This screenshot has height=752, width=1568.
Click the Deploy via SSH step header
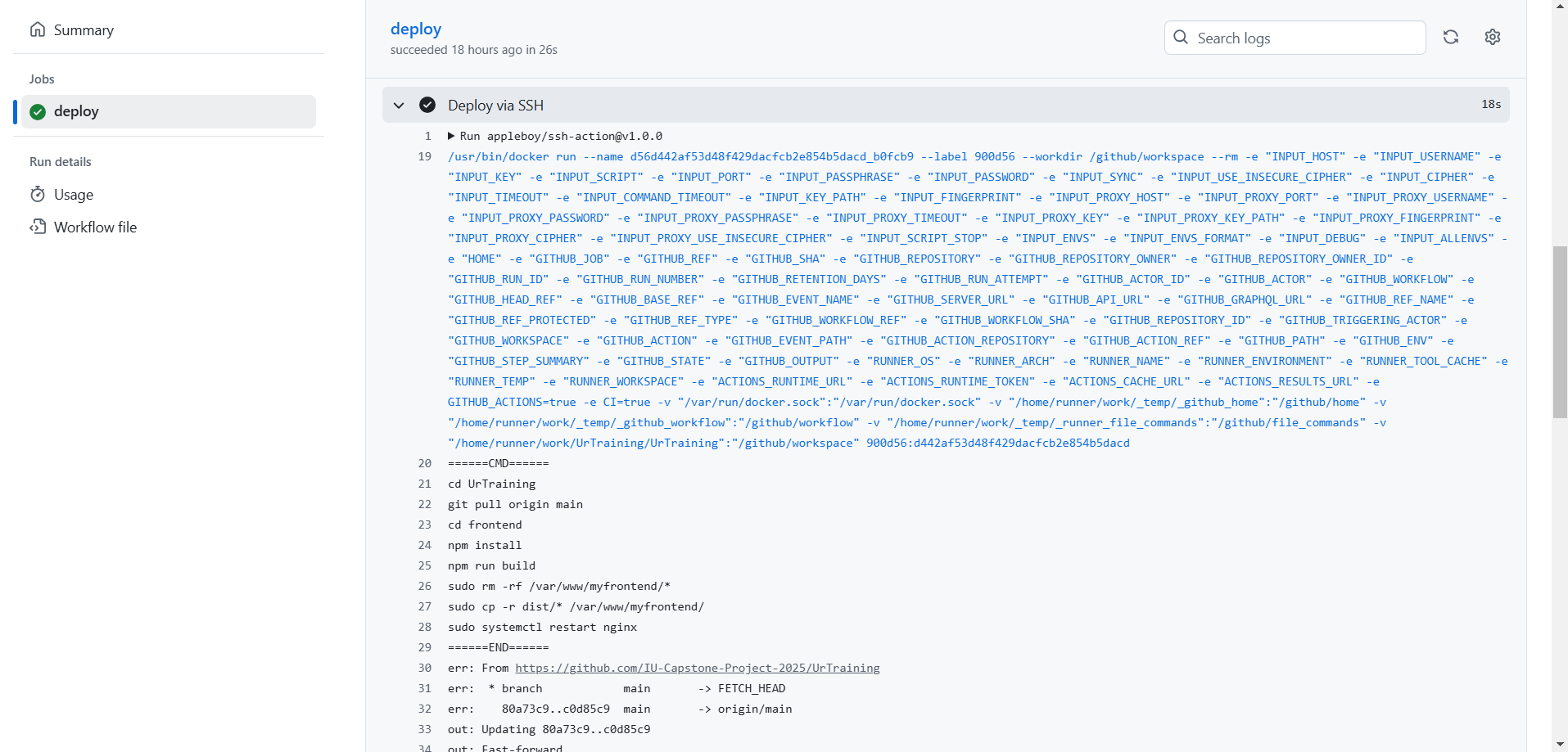coord(946,105)
